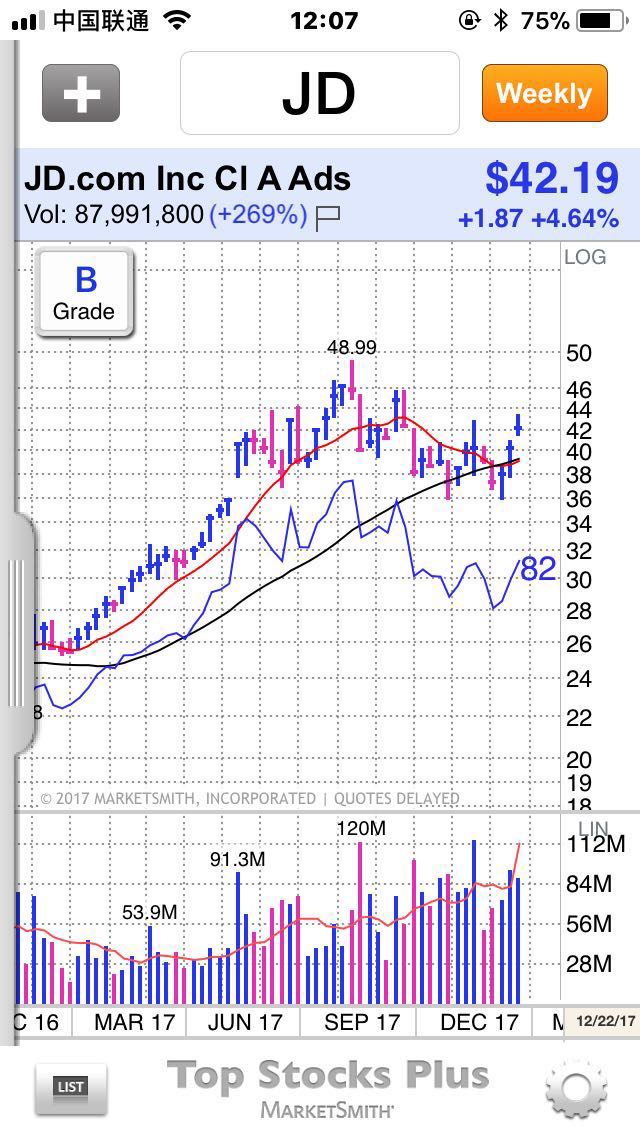Tap the JD.com Inc Cl A Ads title
This screenshot has width=640, height=1136.
click(x=188, y=178)
